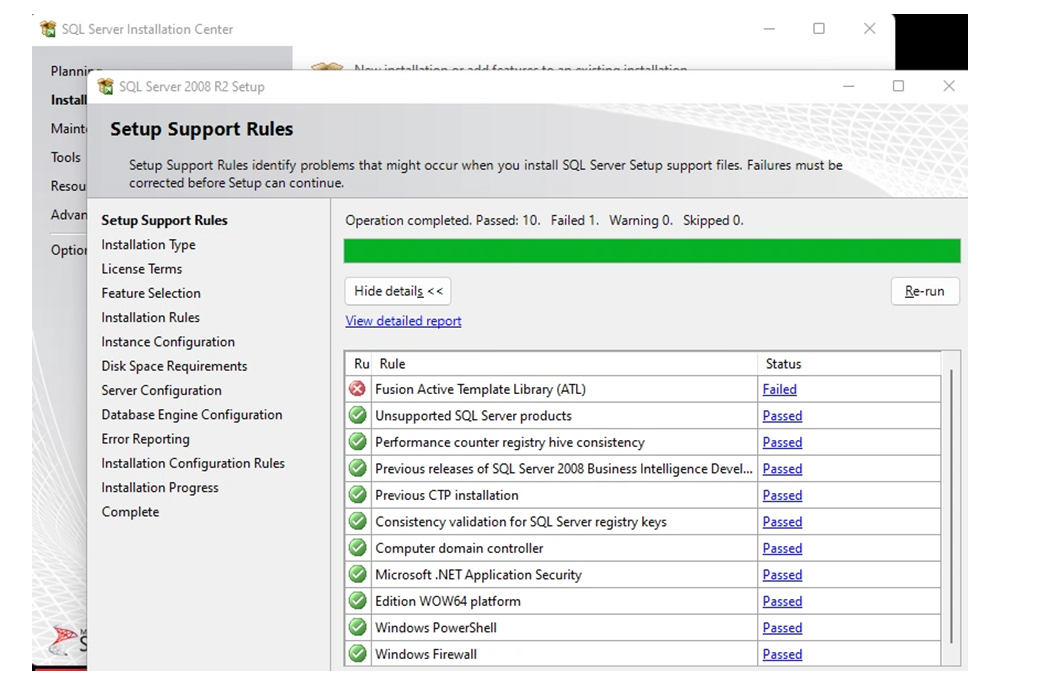
Task: Click the red failed icon for Fusion ATL
Action: (x=357, y=389)
